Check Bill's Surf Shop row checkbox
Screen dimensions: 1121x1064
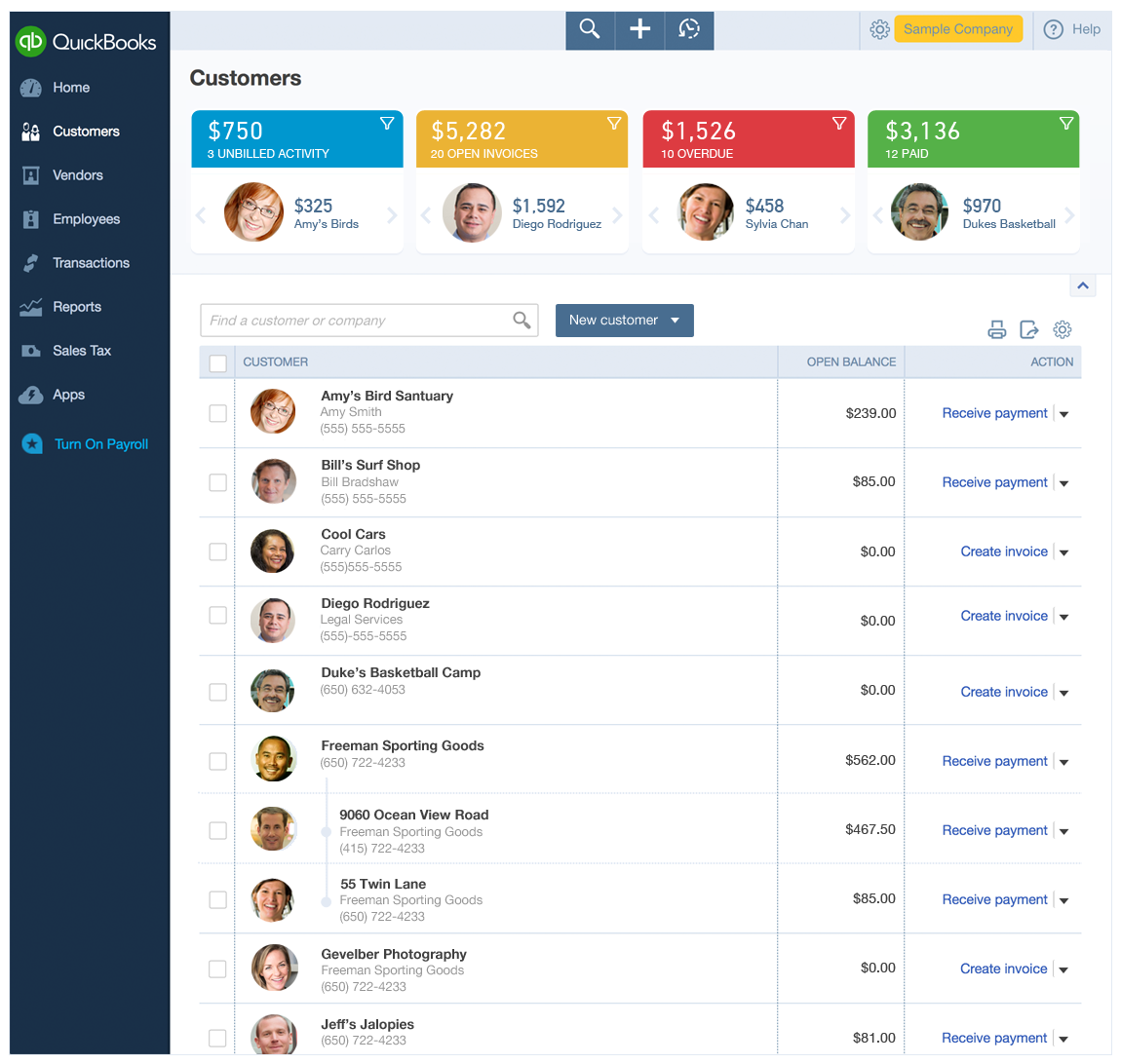(218, 482)
